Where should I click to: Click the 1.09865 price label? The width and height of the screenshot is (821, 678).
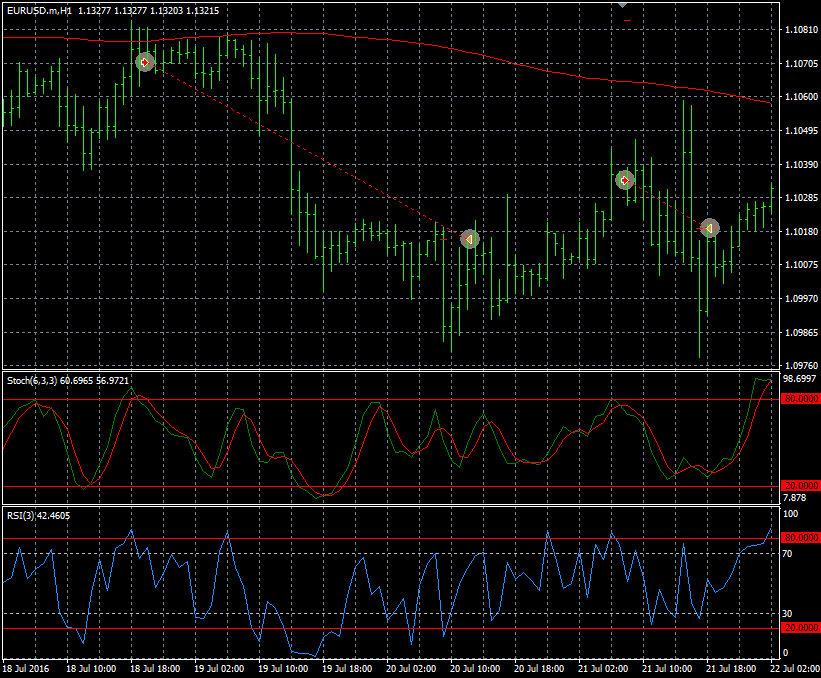click(801, 332)
